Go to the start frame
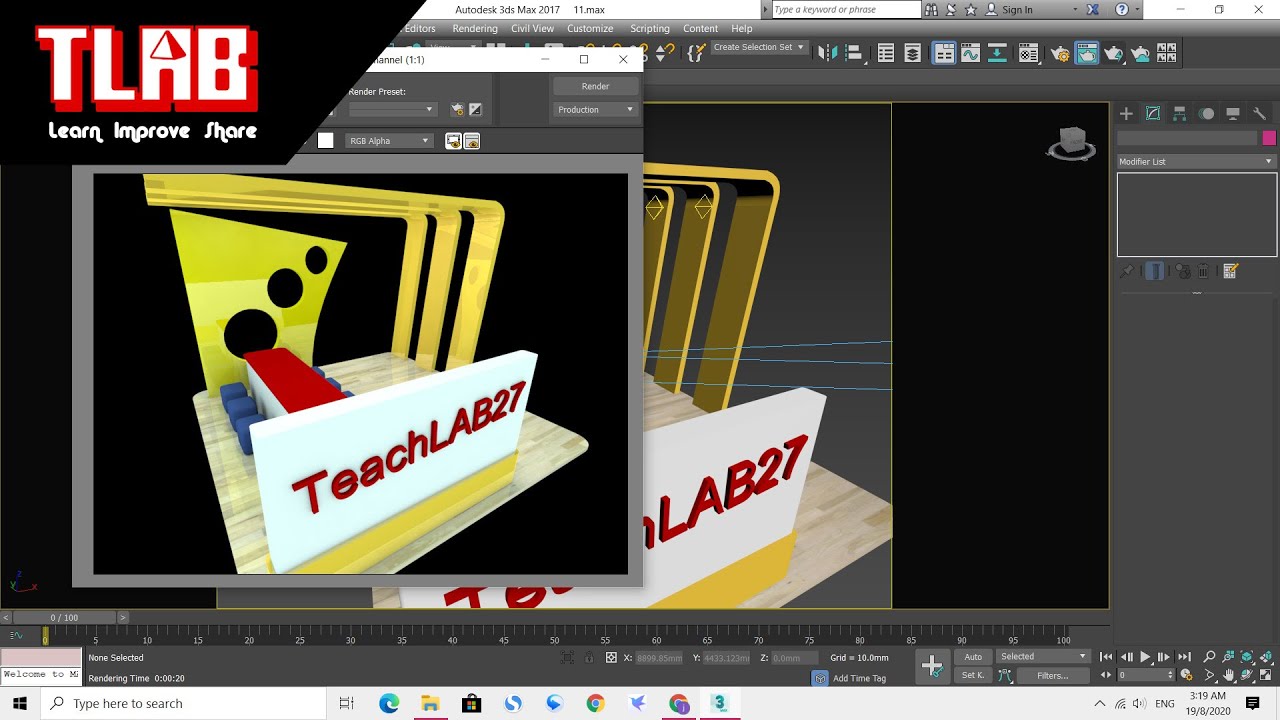 tap(1106, 657)
